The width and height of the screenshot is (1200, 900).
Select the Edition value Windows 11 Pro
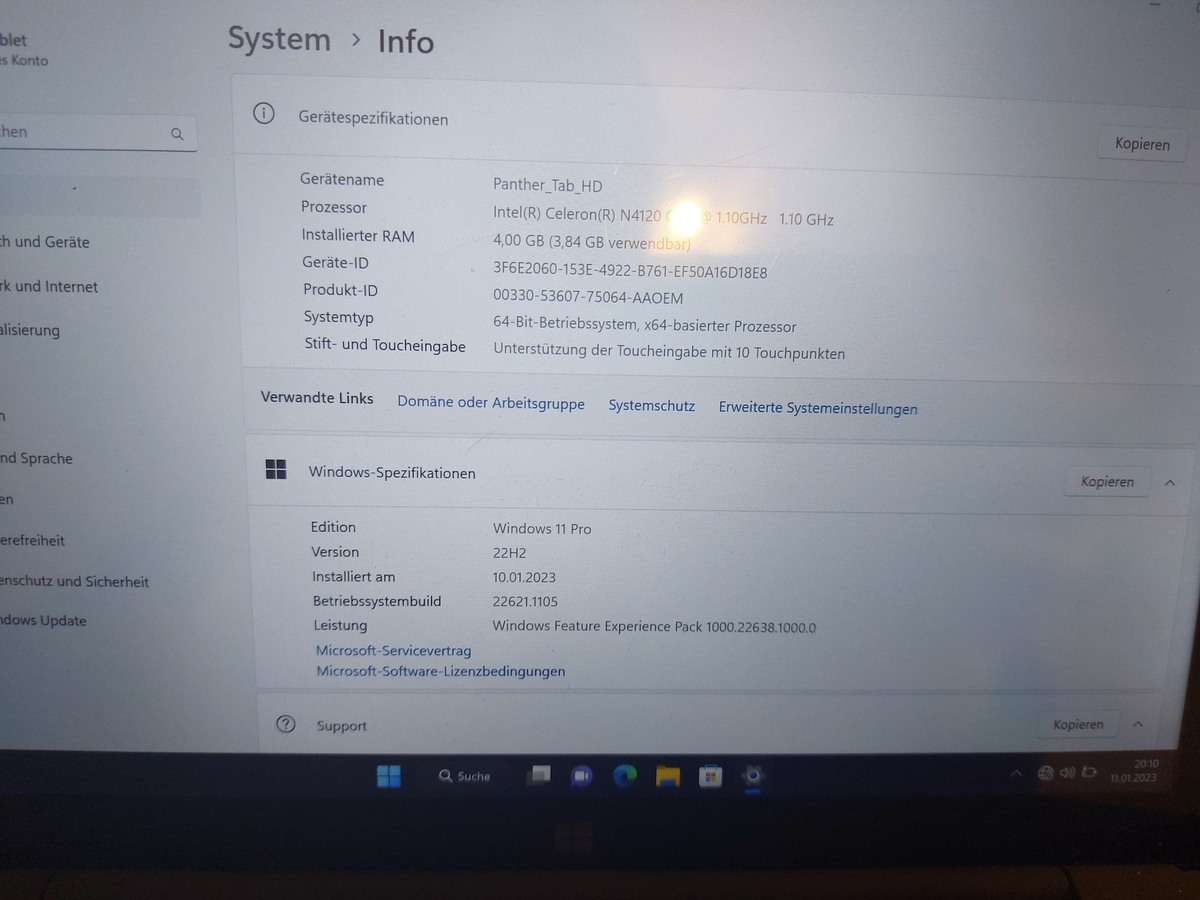542,529
